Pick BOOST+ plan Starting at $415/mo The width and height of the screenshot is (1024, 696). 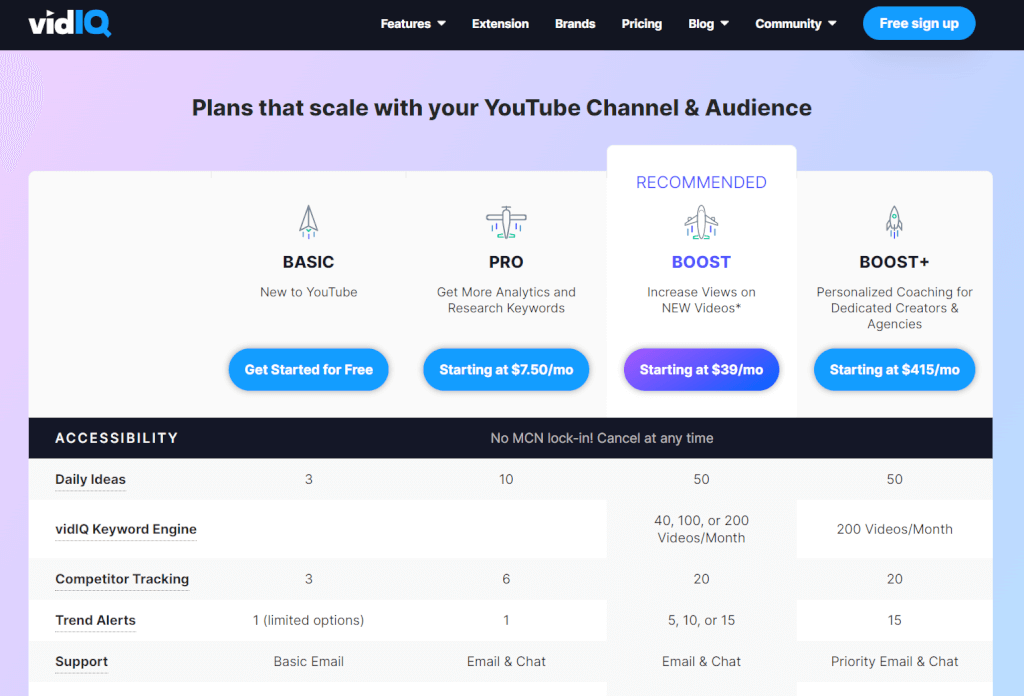tap(894, 370)
